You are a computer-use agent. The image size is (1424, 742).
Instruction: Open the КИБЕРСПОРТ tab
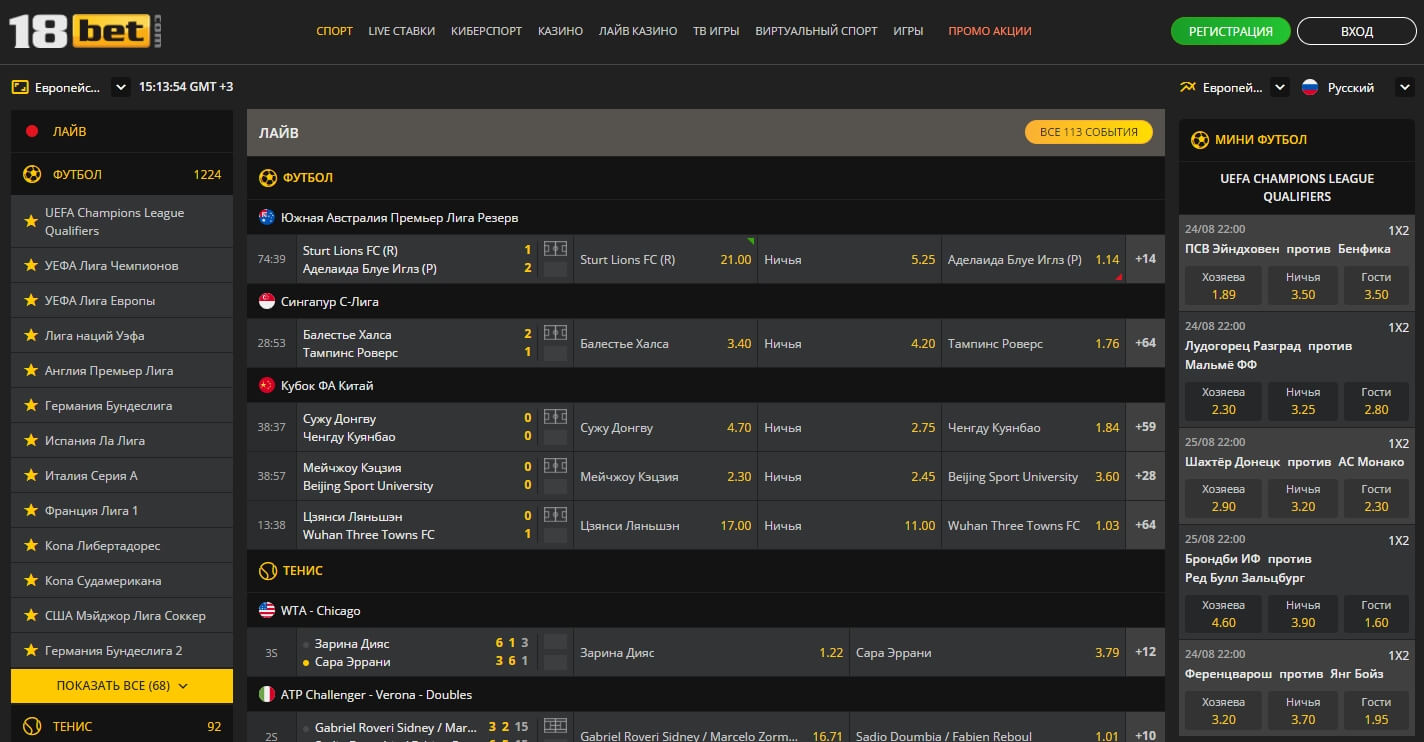click(x=486, y=31)
